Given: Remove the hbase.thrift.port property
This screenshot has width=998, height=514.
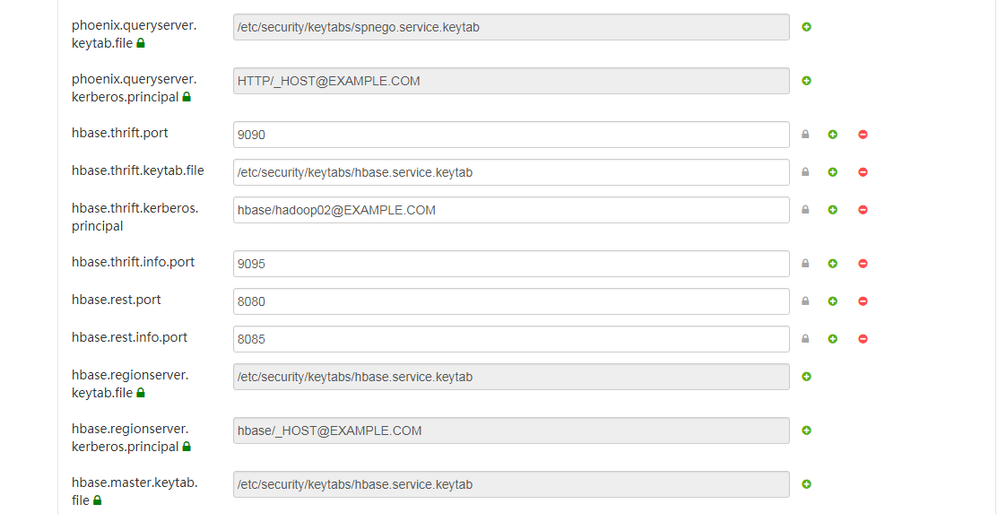Looking at the screenshot, I should 862,134.
